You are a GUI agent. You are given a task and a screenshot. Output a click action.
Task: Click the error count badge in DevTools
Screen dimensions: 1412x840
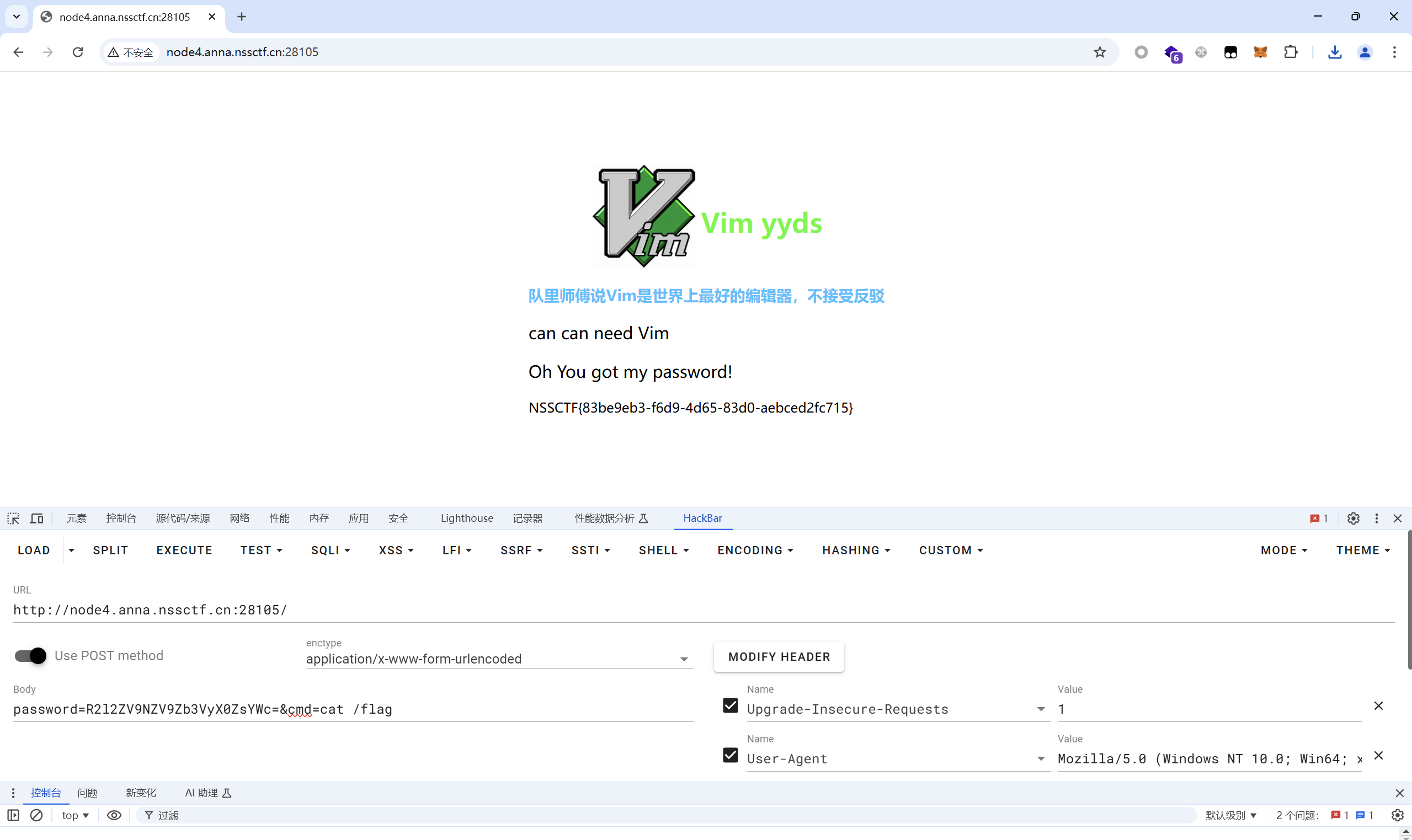pos(1319,518)
